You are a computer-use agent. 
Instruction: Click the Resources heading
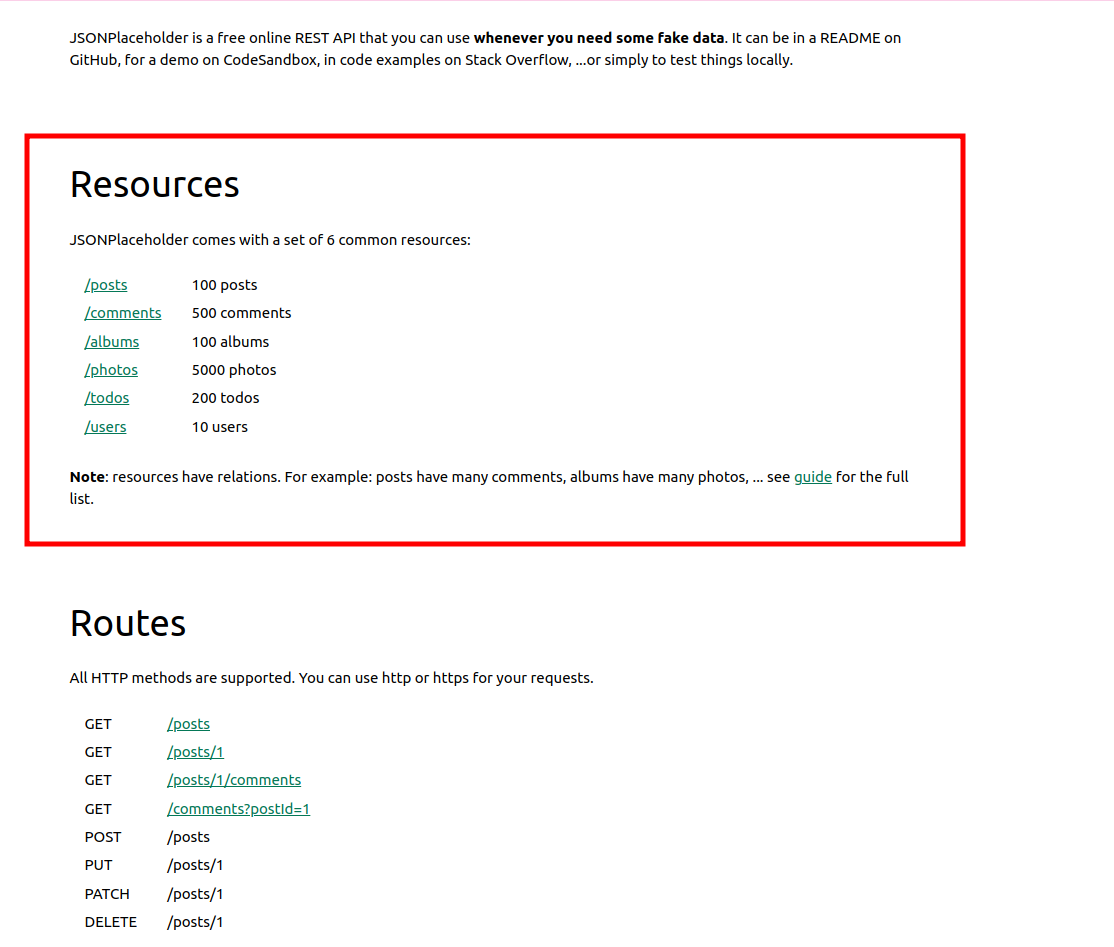point(154,185)
